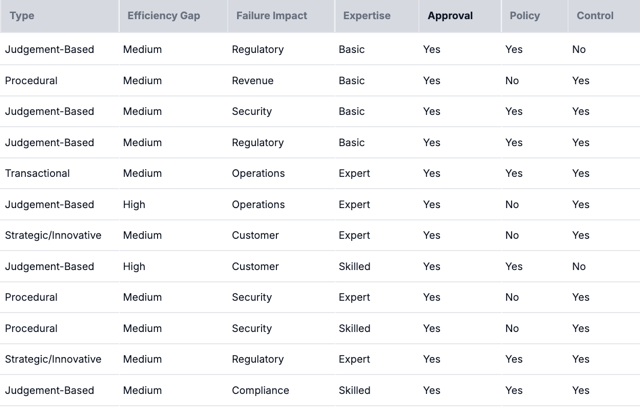This screenshot has height=407, width=640.
Task: Sort the table by Expertise header
Action: [367, 16]
